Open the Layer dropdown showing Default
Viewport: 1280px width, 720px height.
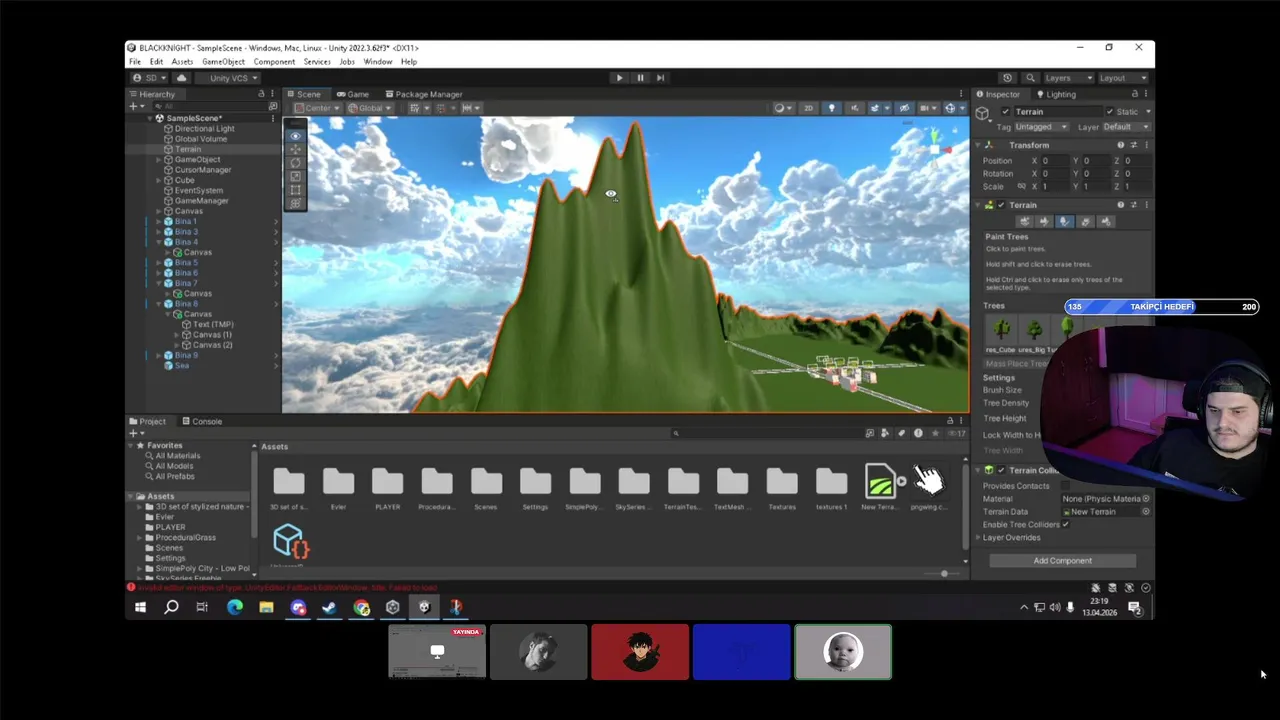[x=1124, y=127]
